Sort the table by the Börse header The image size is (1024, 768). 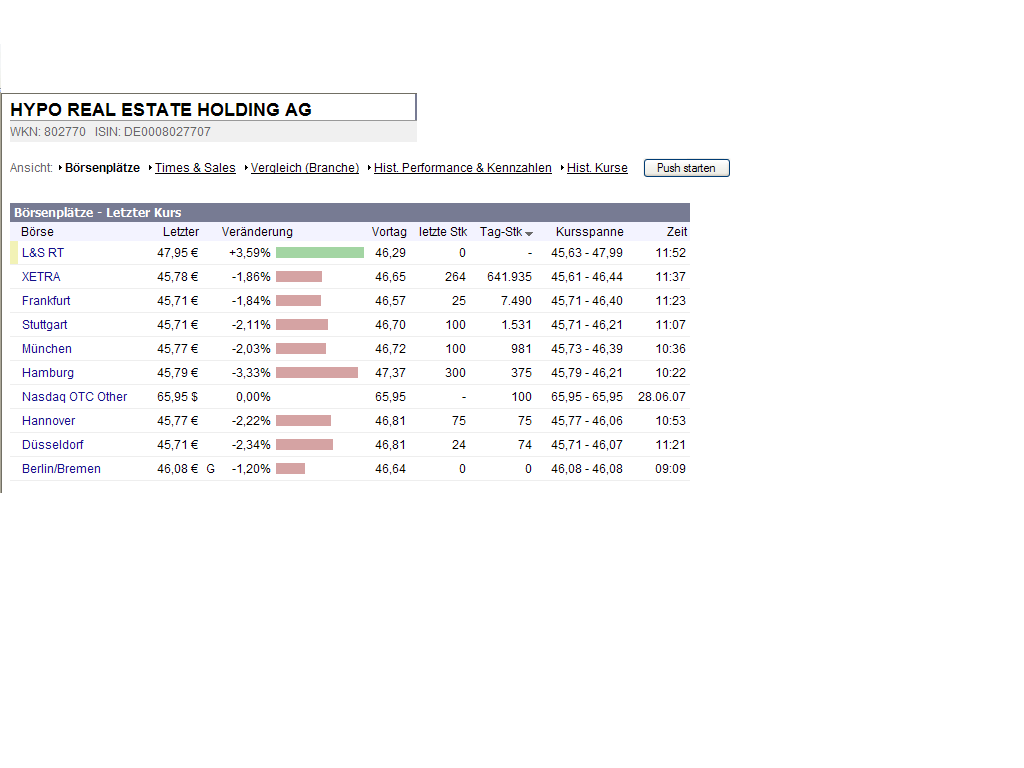37,231
